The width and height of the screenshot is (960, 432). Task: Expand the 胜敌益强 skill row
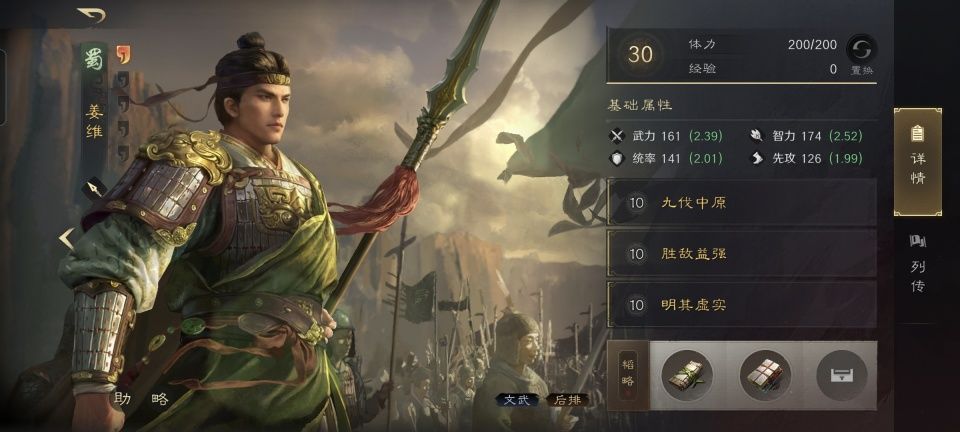(x=741, y=253)
